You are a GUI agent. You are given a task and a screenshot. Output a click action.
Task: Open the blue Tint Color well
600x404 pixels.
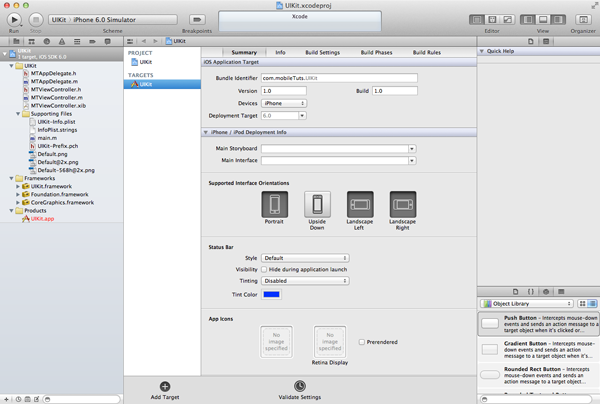[x=271, y=295]
